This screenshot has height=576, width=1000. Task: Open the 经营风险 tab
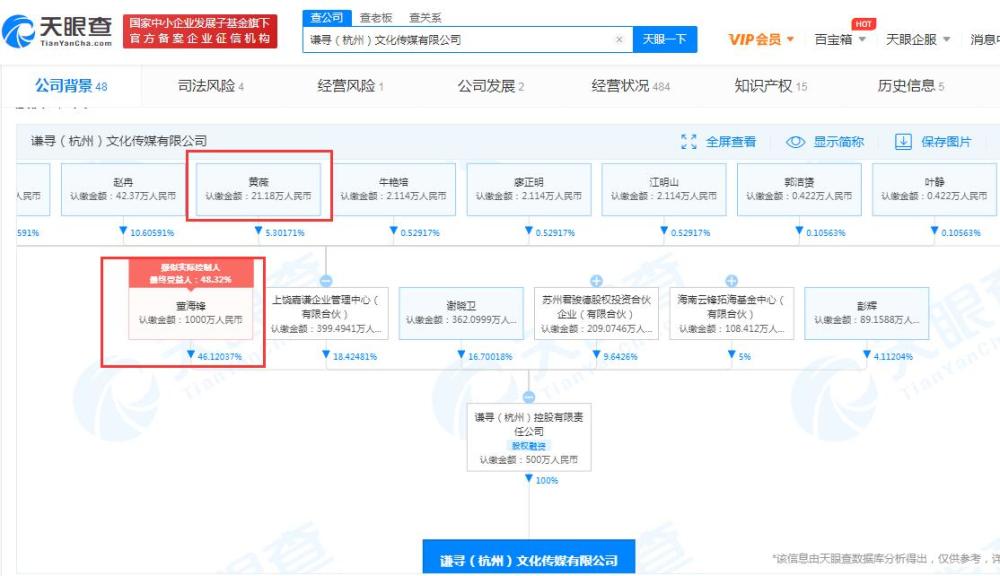point(350,85)
